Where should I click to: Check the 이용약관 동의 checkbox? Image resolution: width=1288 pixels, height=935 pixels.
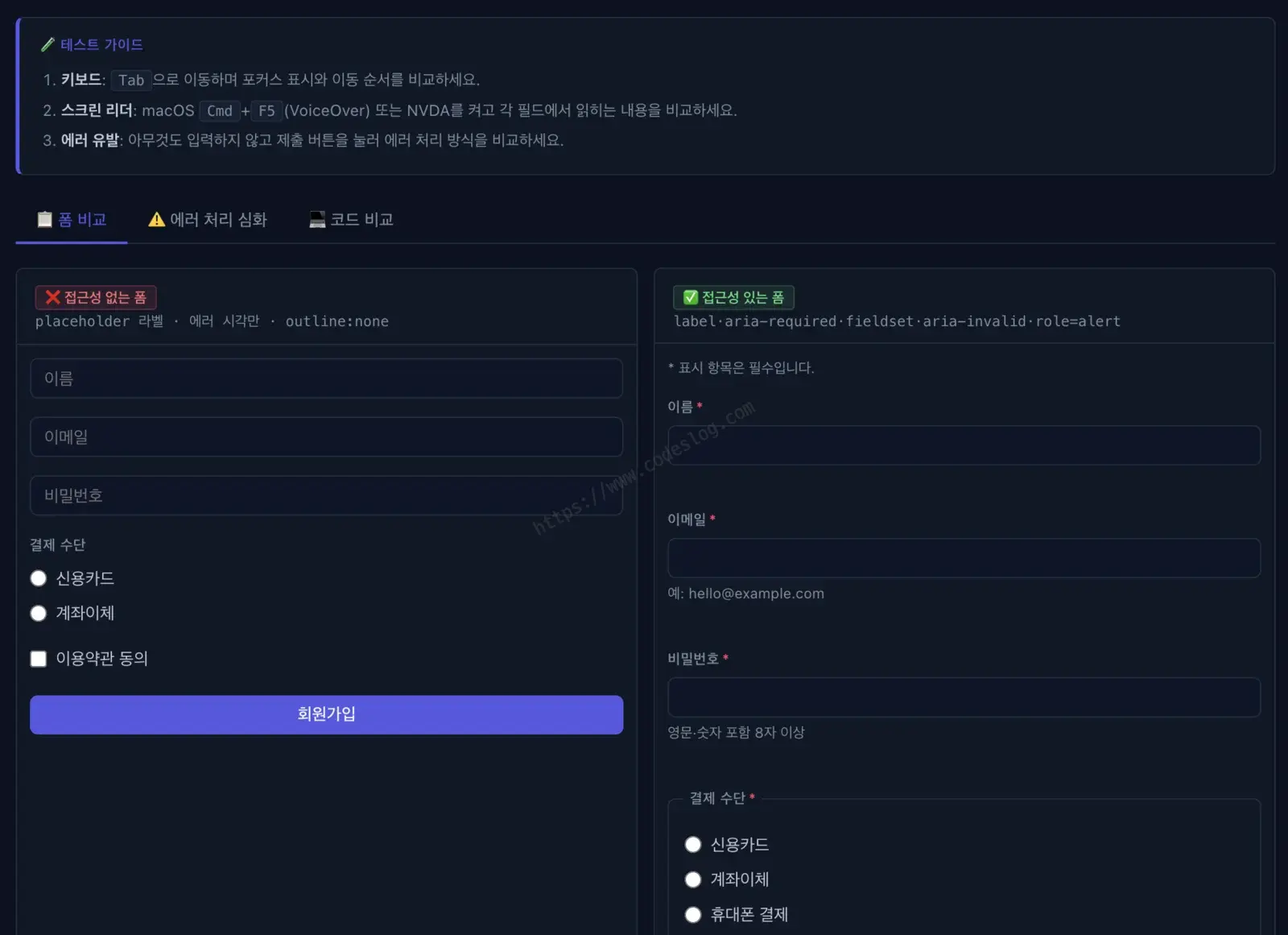click(39, 659)
